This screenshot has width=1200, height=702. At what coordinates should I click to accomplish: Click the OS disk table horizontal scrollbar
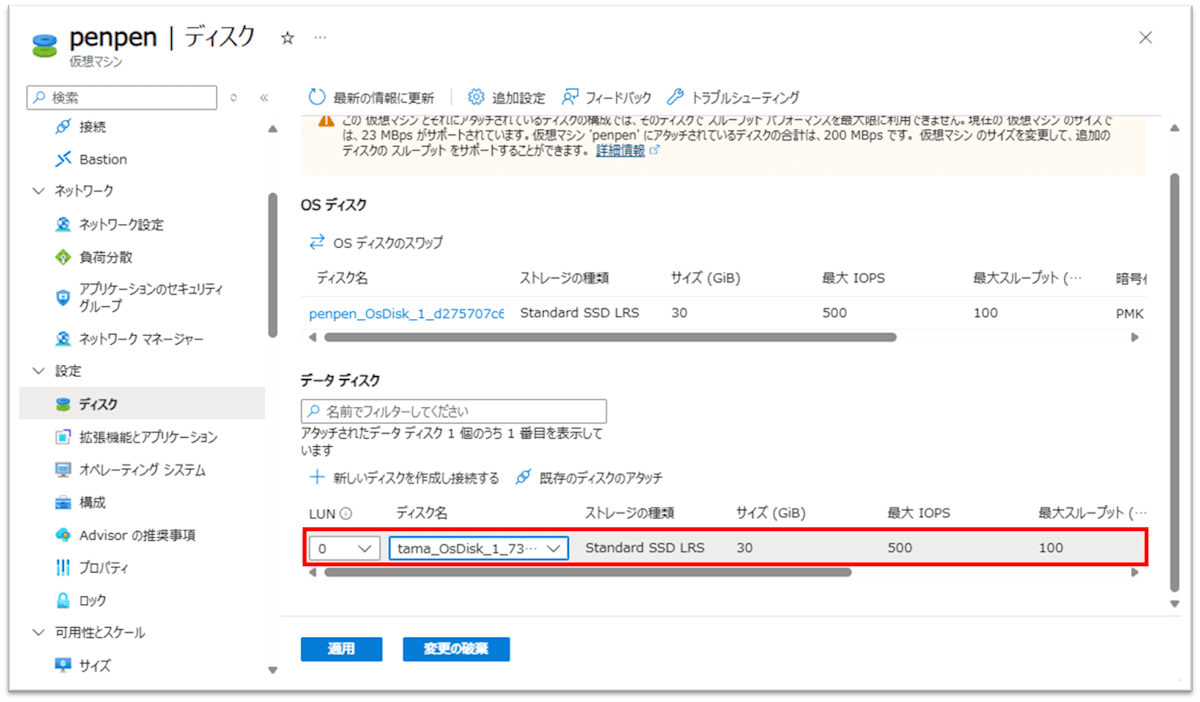(x=610, y=337)
